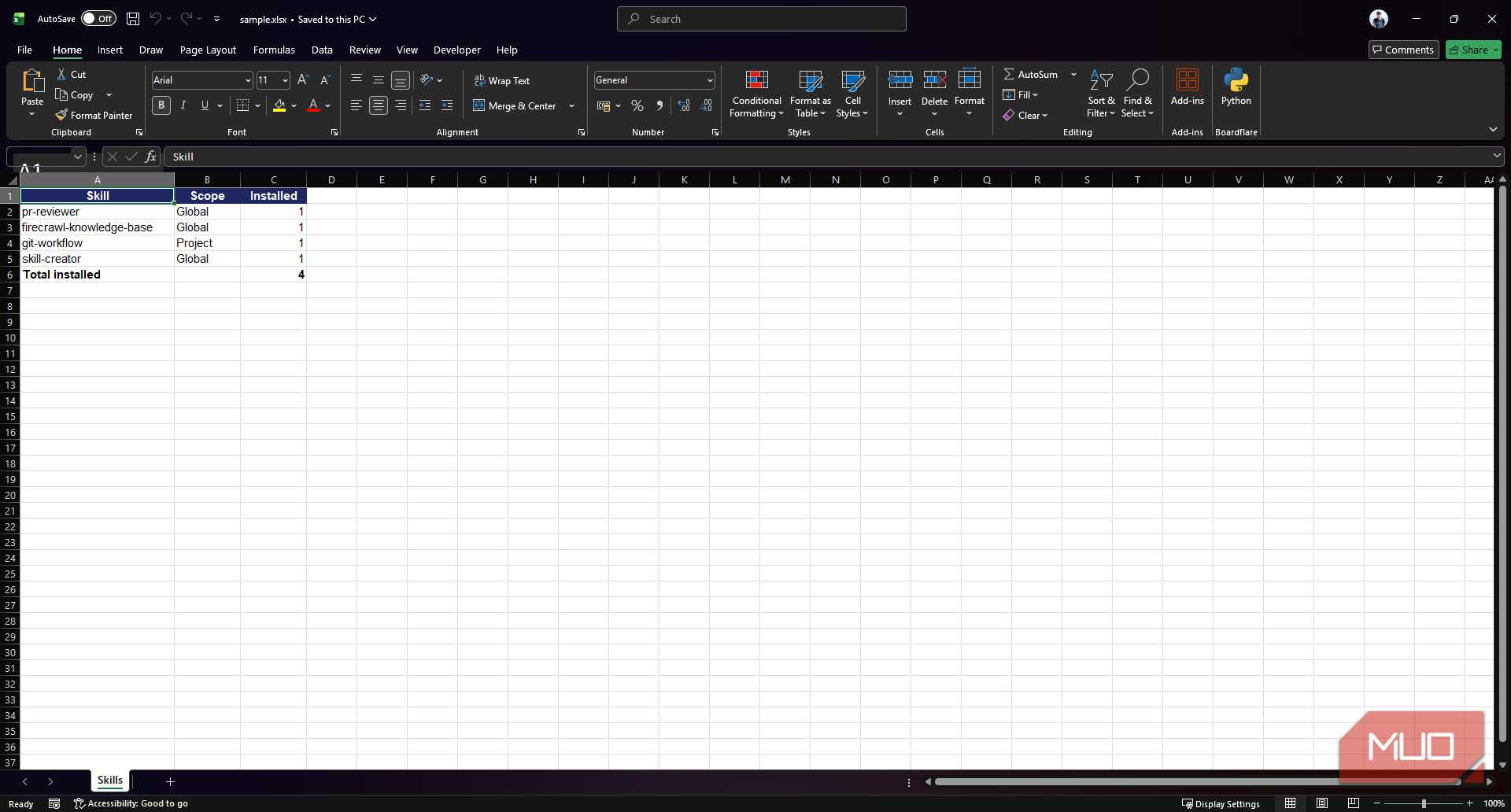Click the Cut scissors icon

pos(61,74)
